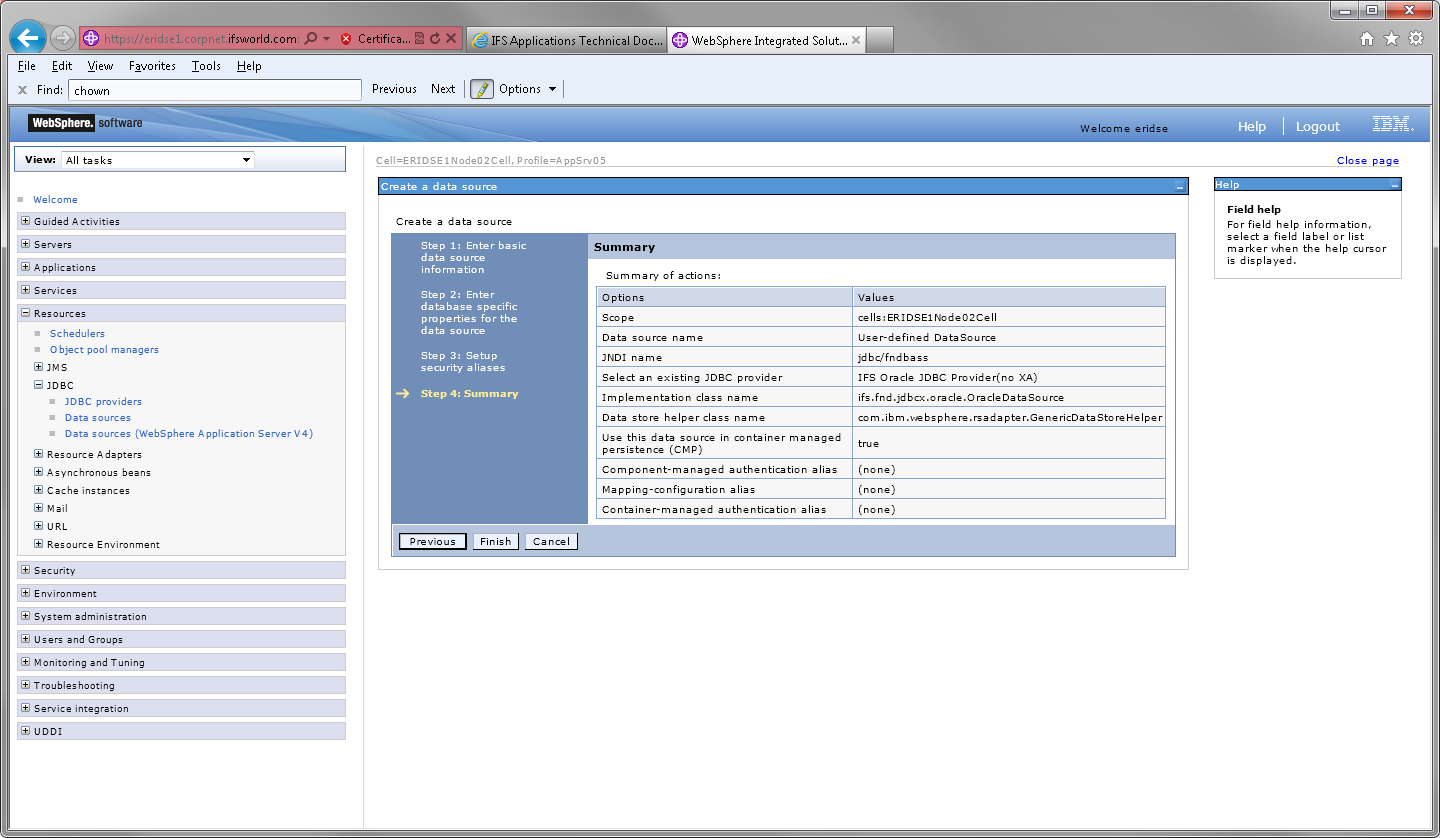This screenshot has width=1440, height=838.
Task: Click the find highlight pencil icon
Action: pos(482,89)
